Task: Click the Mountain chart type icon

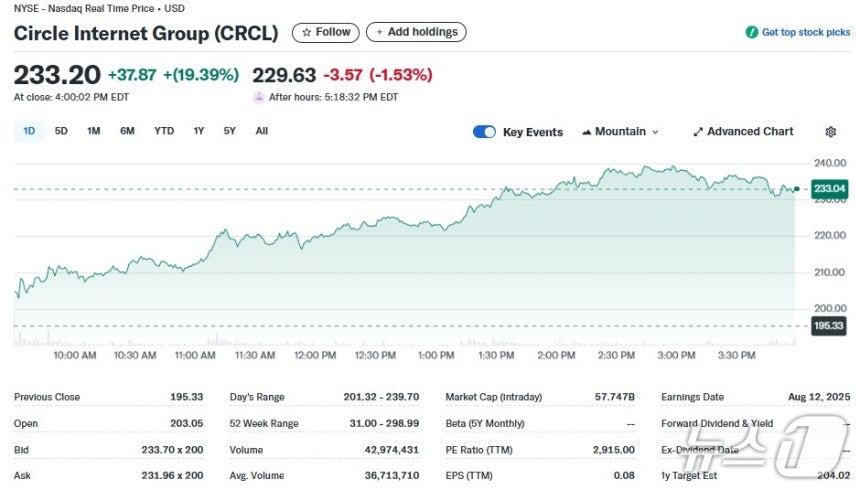Action: click(586, 132)
